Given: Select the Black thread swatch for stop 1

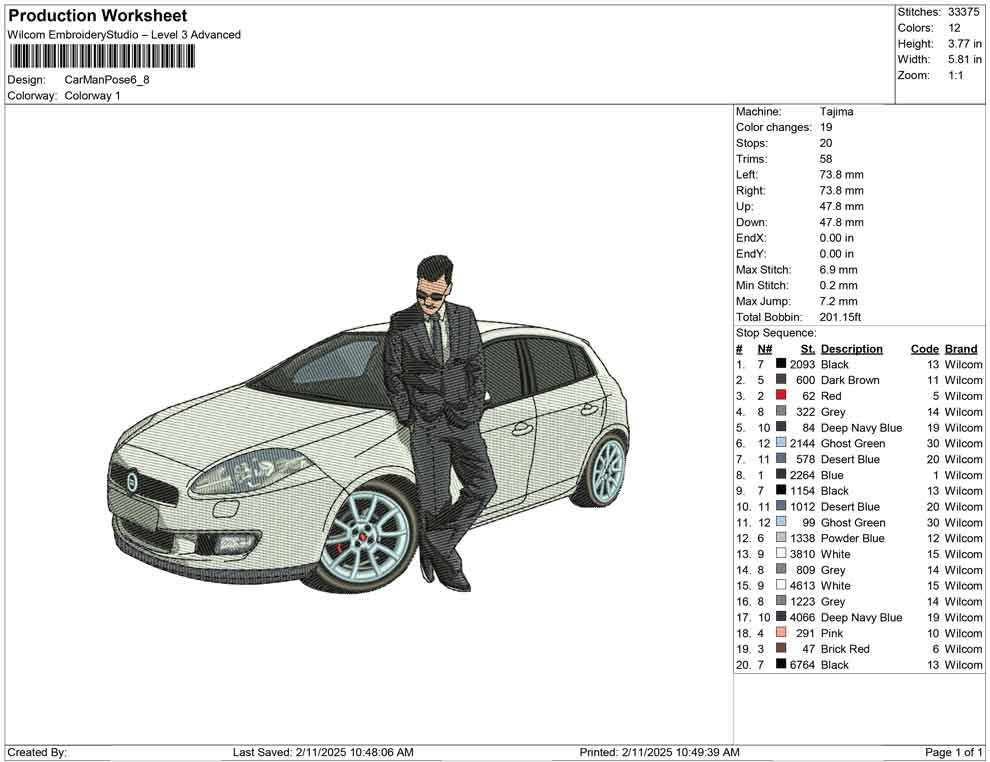Looking at the screenshot, I should coord(779,365).
